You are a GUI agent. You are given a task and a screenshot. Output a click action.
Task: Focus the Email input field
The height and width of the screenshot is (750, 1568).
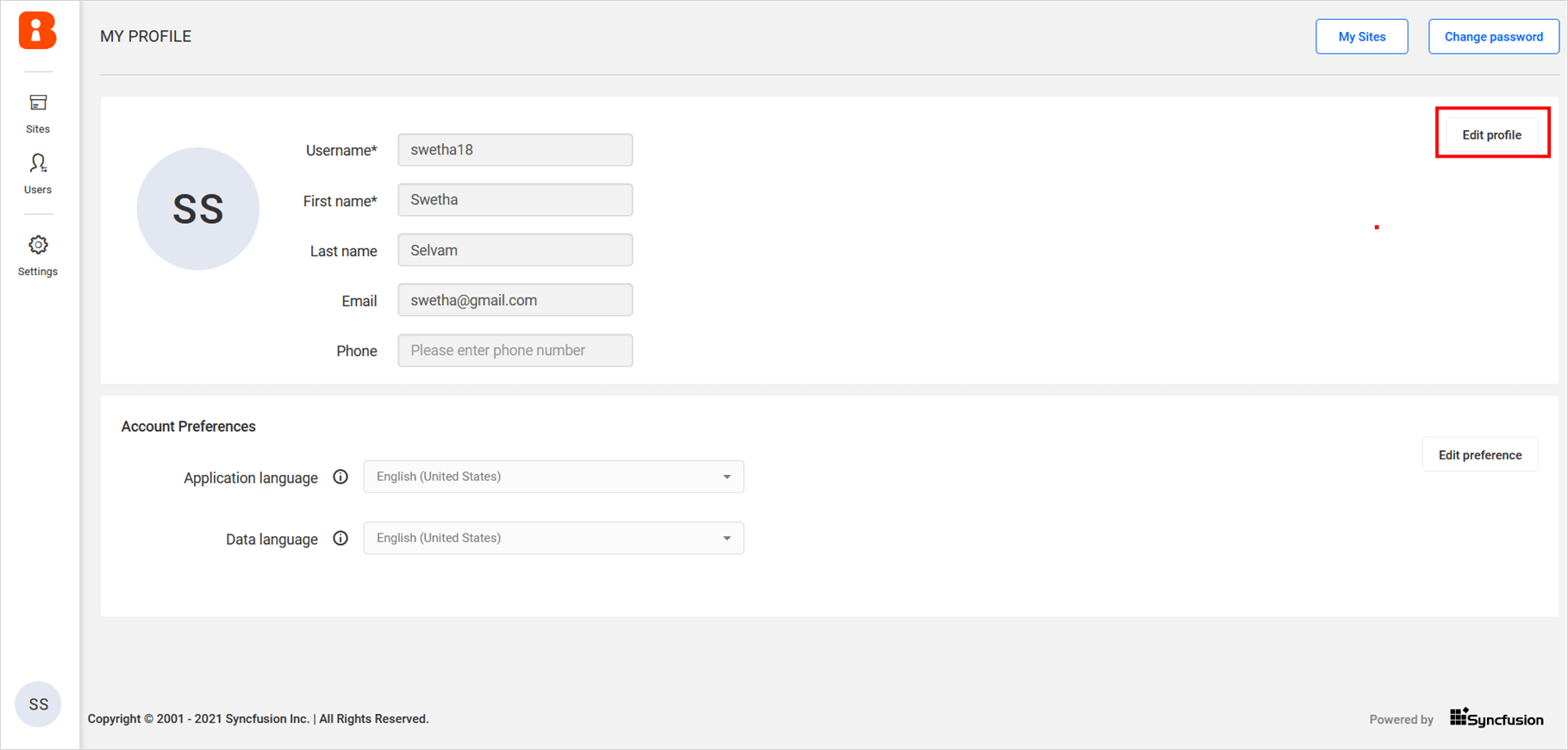[x=515, y=300]
